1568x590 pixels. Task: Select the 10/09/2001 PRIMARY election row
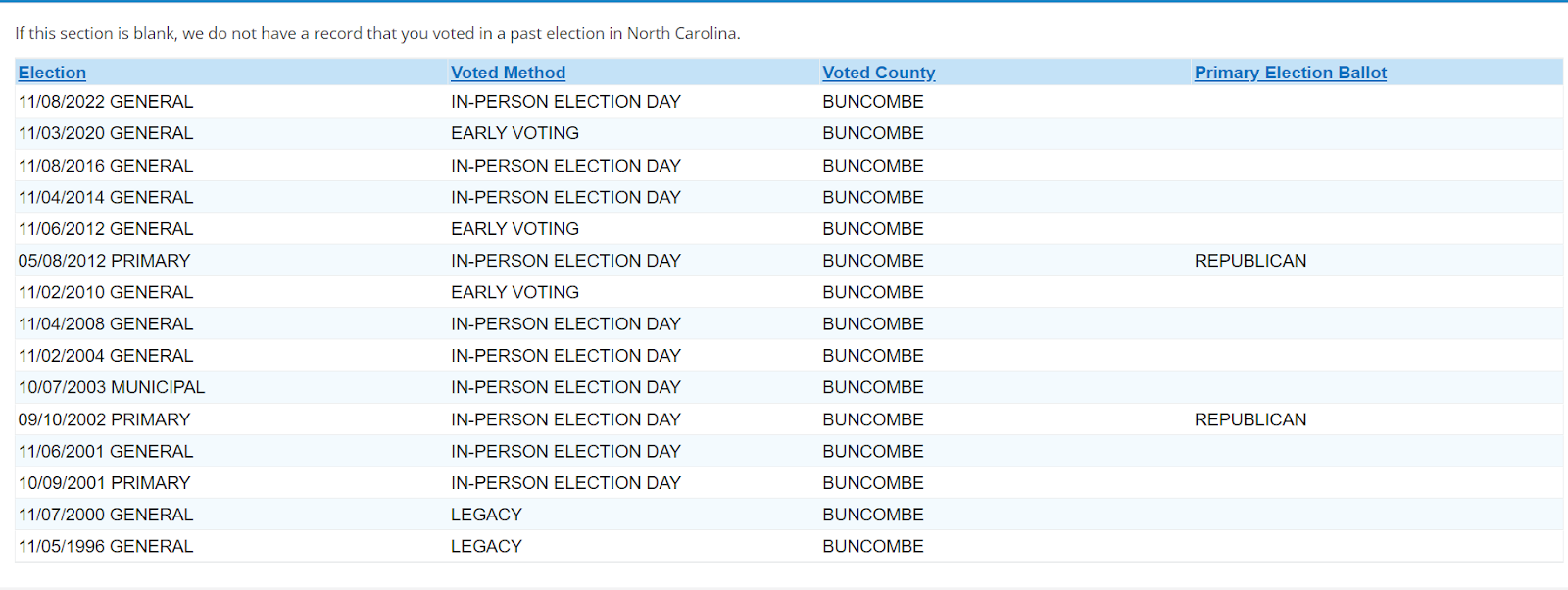[104, 483]
